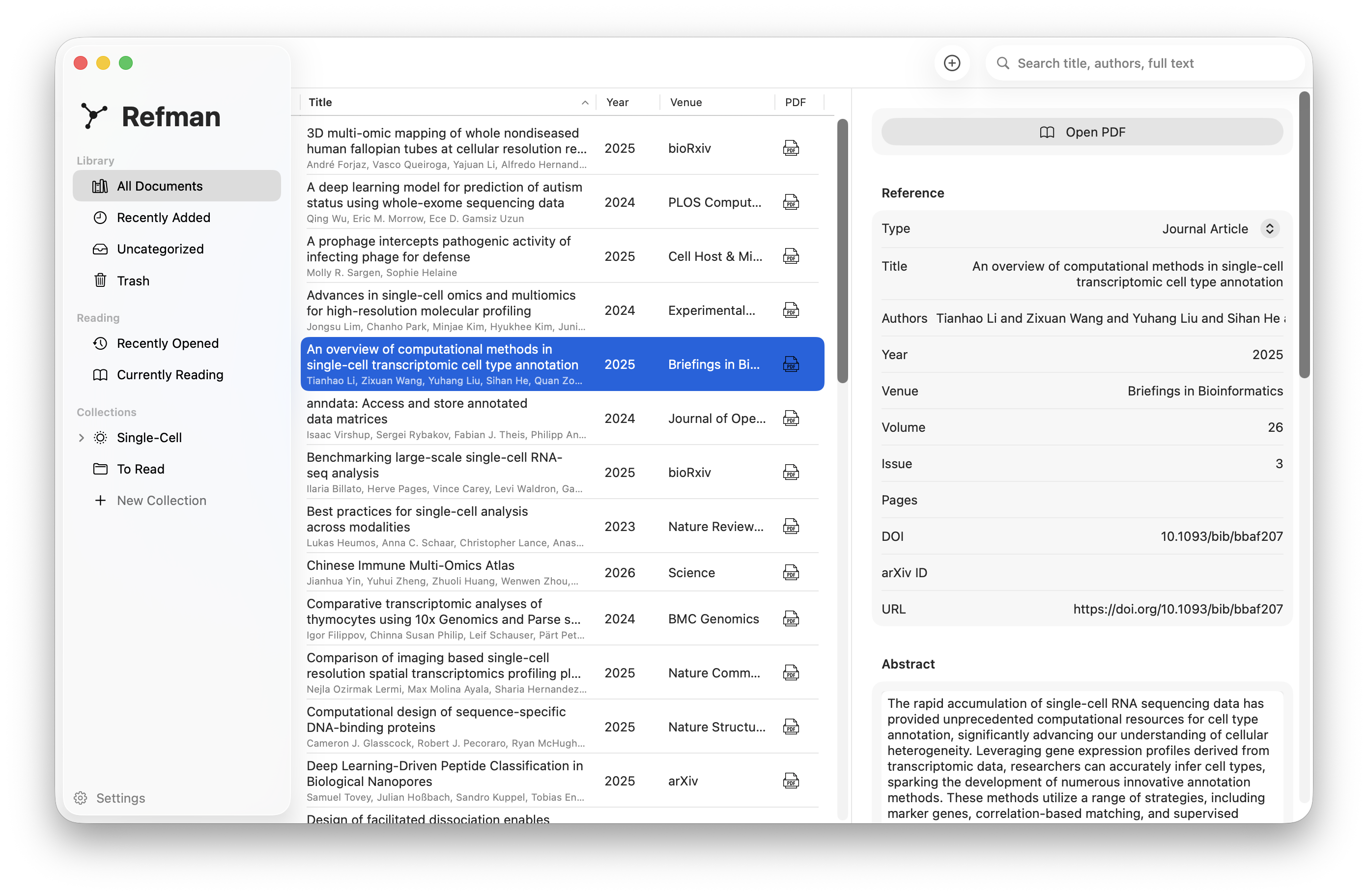Open PDF icon for autism deep learning row

[791, 202]
